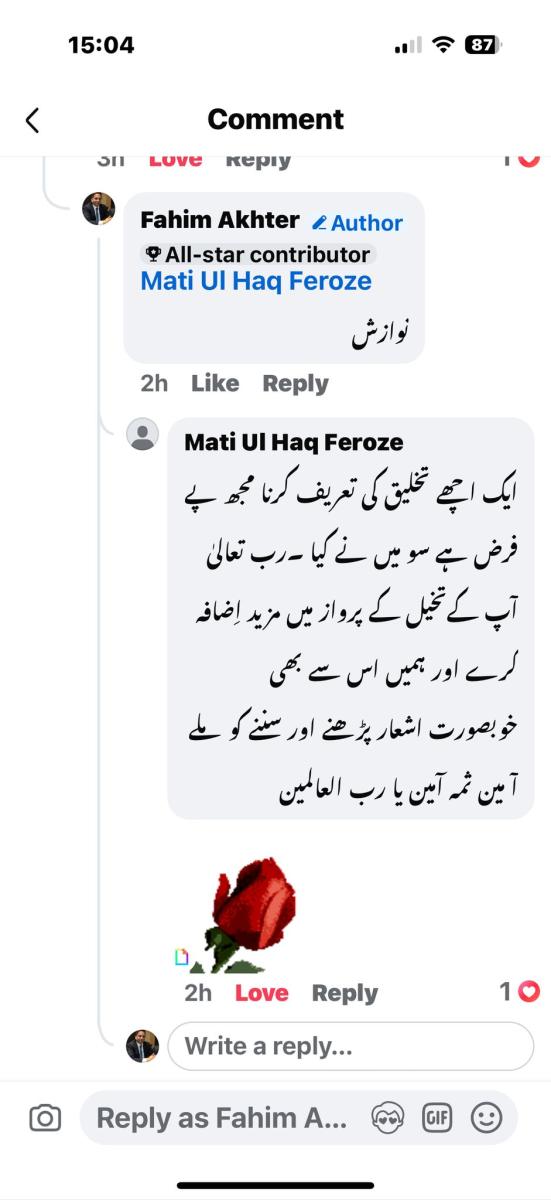Tap the Author pencil badge
The height and width of the screenshot is (1200, 551).
click(357, 223)
